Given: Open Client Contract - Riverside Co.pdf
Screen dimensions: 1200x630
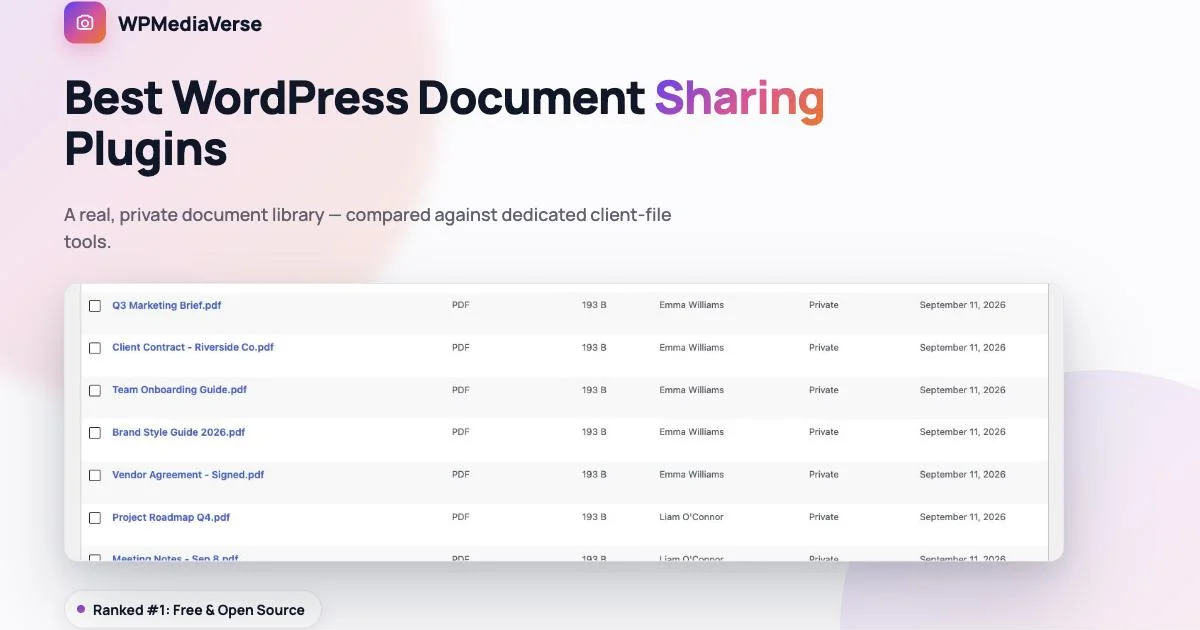Looking at the screenshot, I should pyautogui.click(x=193, y=347).
